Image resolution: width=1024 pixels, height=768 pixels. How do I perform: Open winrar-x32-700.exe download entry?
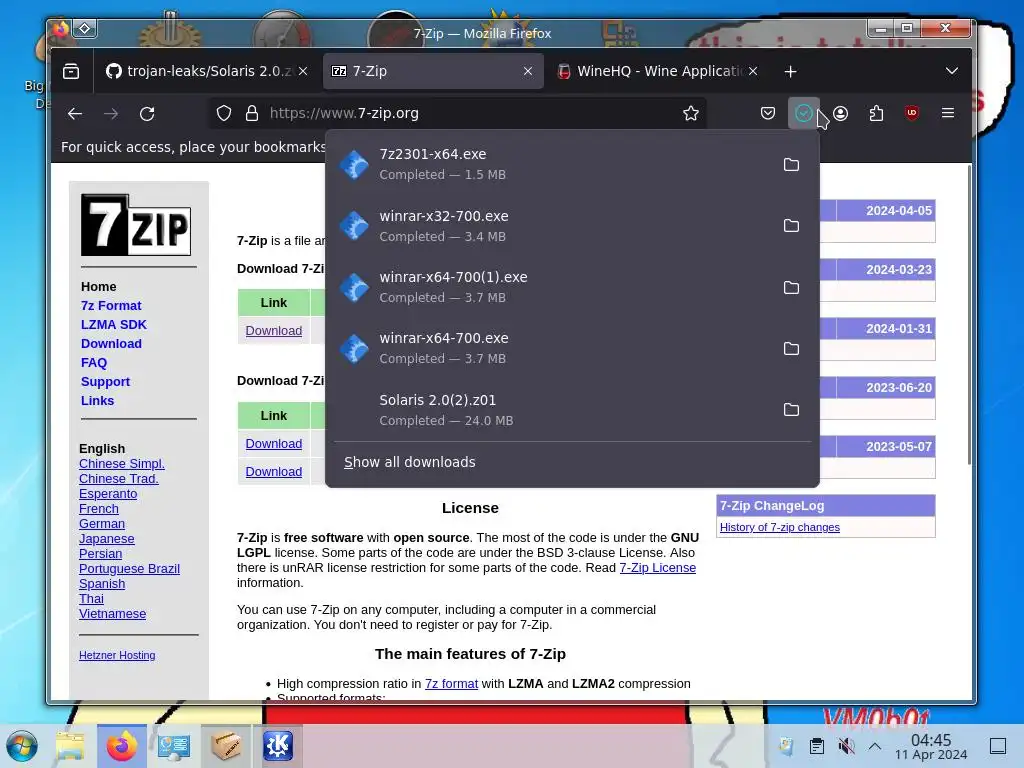(x=552, y=226)
